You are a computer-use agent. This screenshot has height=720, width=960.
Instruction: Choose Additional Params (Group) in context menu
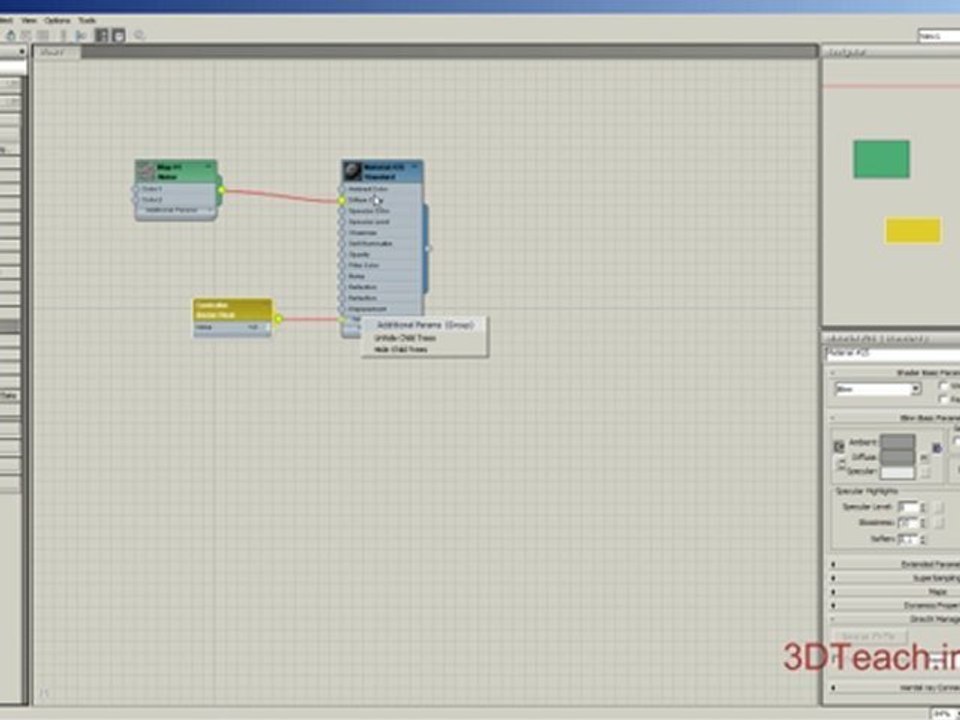[426, 325]
